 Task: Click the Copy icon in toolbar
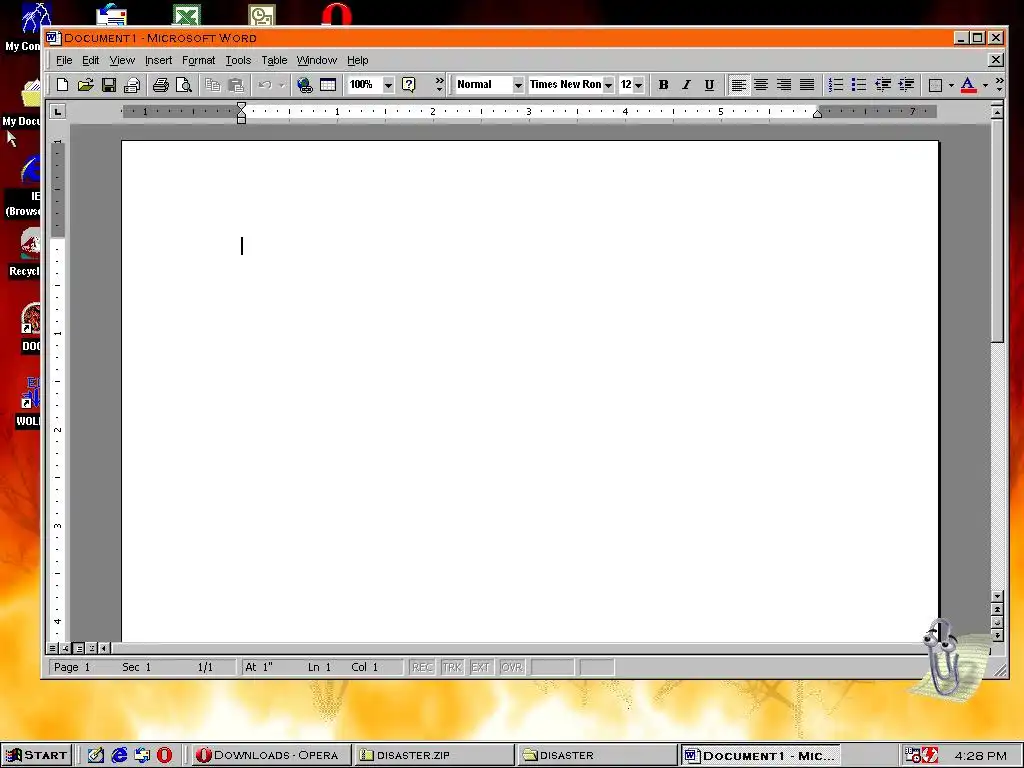pos(212,85)
